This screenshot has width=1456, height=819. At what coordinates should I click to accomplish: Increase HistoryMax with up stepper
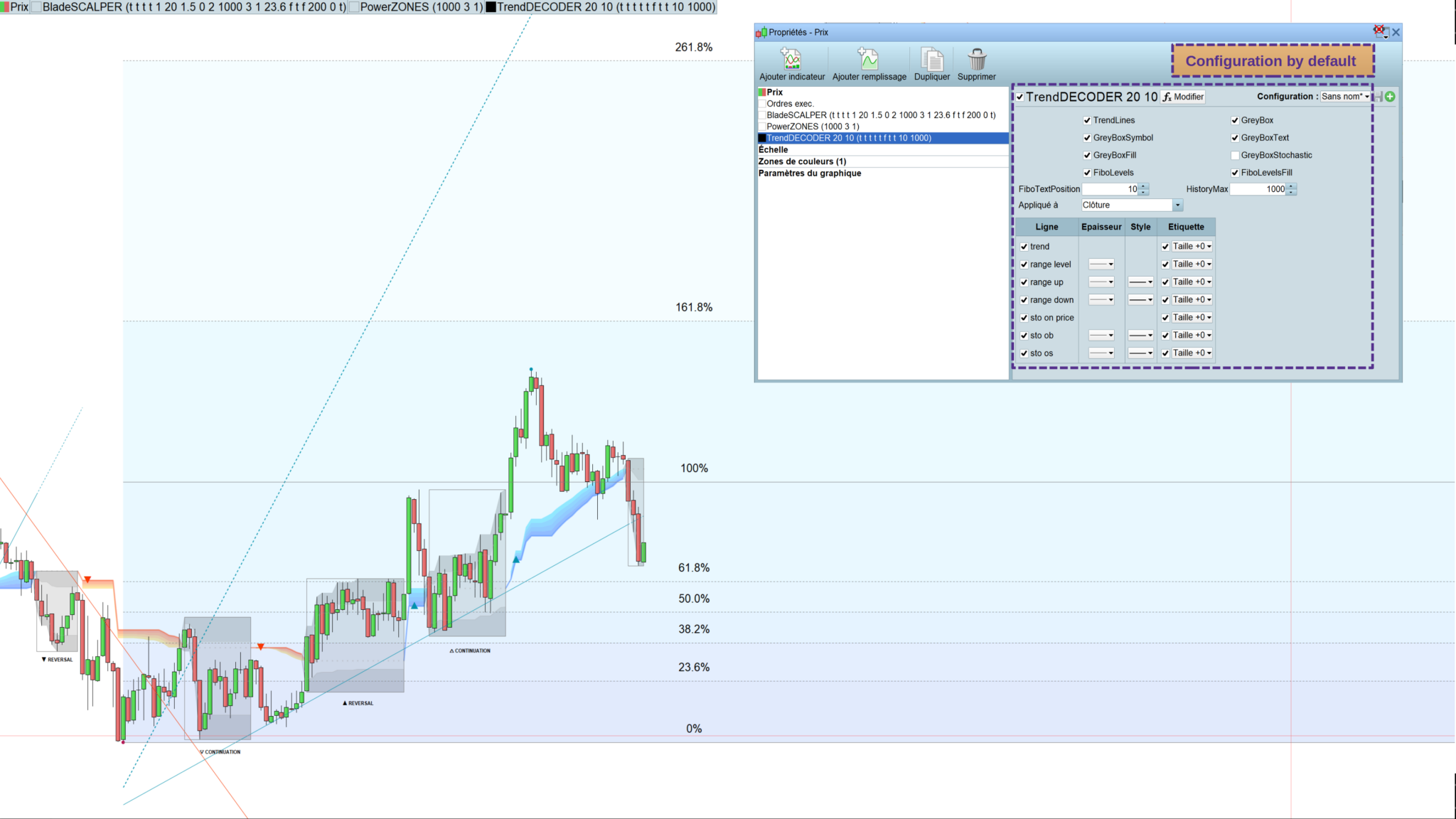coord(1292,186)
